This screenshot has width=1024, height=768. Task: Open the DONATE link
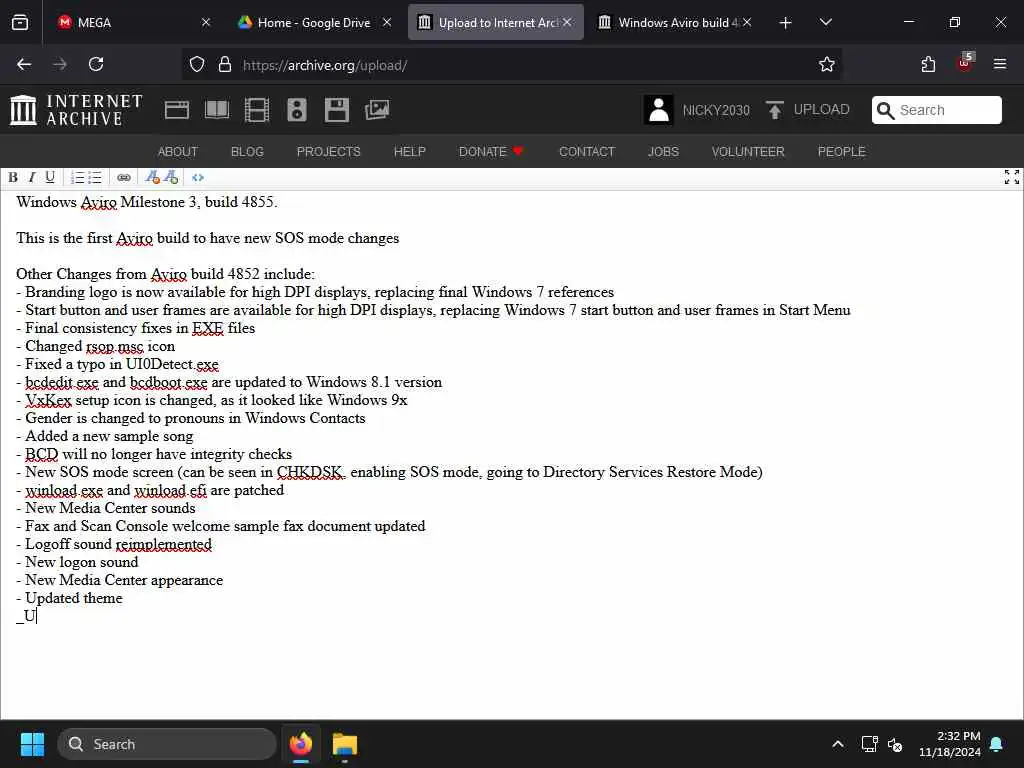[x=491, y=152]
